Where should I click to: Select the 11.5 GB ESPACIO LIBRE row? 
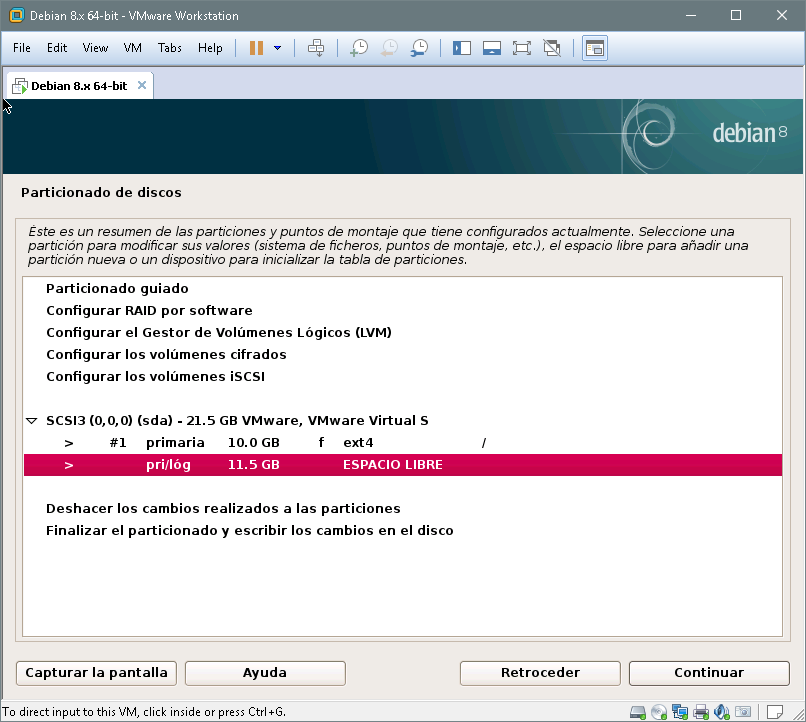[401, 465]
